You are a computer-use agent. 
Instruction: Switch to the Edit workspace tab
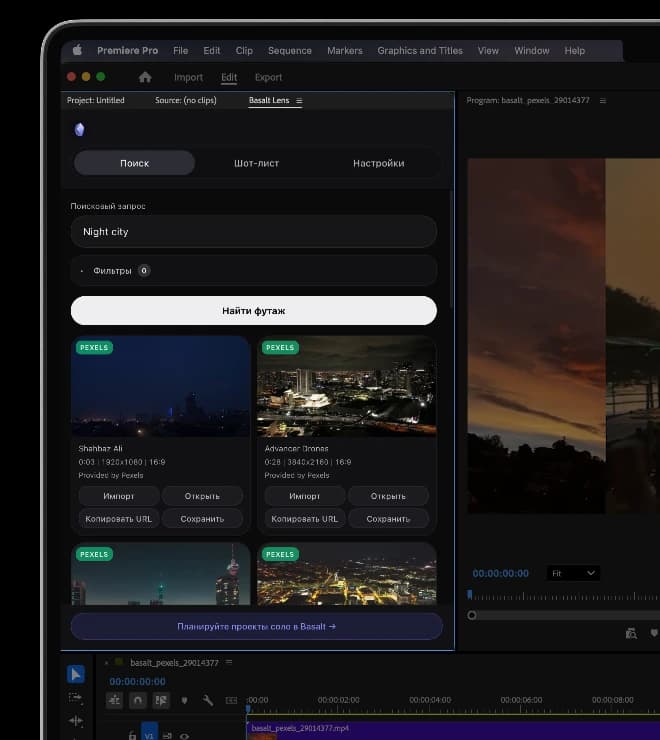229,77
